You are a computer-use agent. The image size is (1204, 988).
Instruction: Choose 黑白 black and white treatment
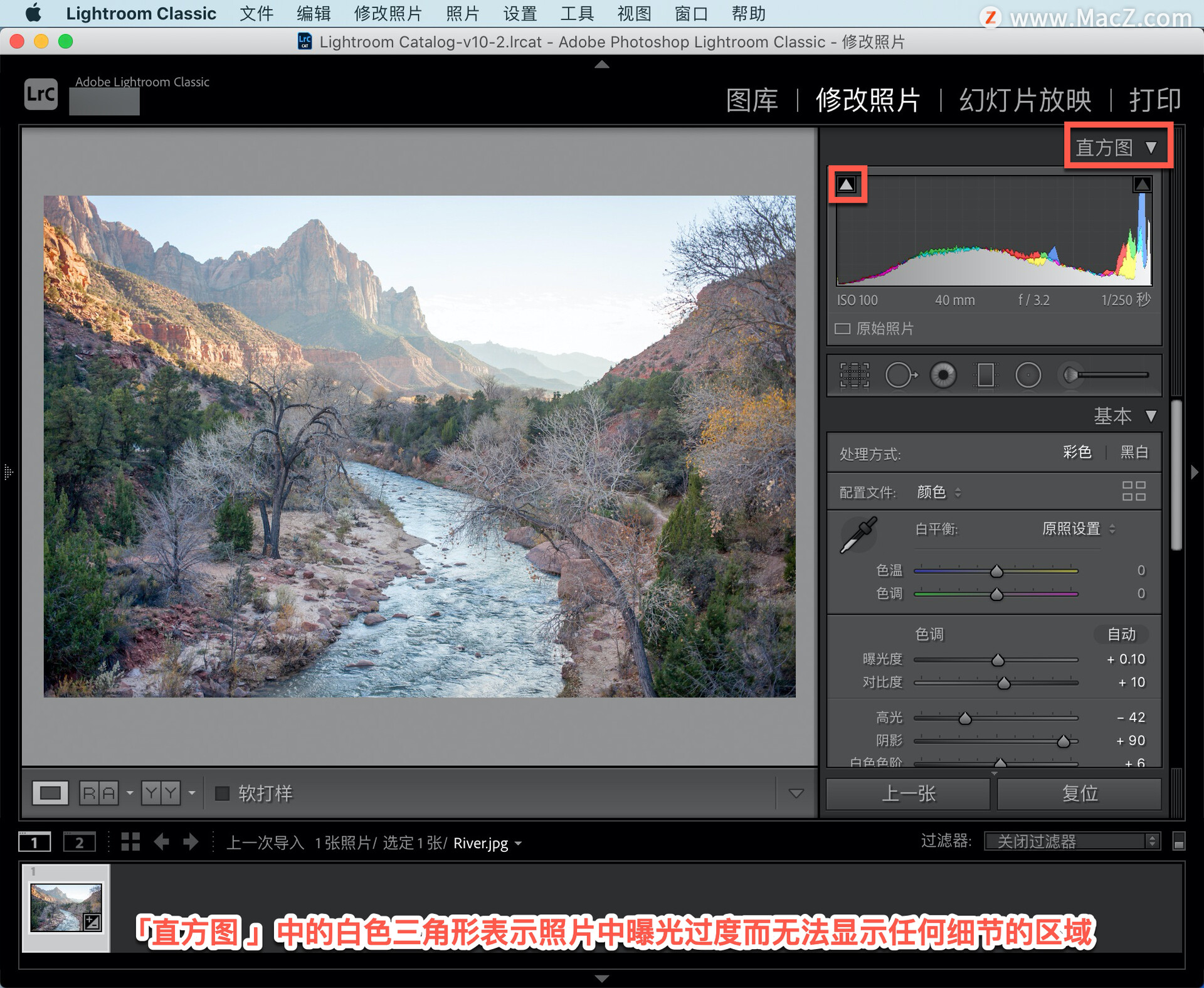[x=1134, y=452]
